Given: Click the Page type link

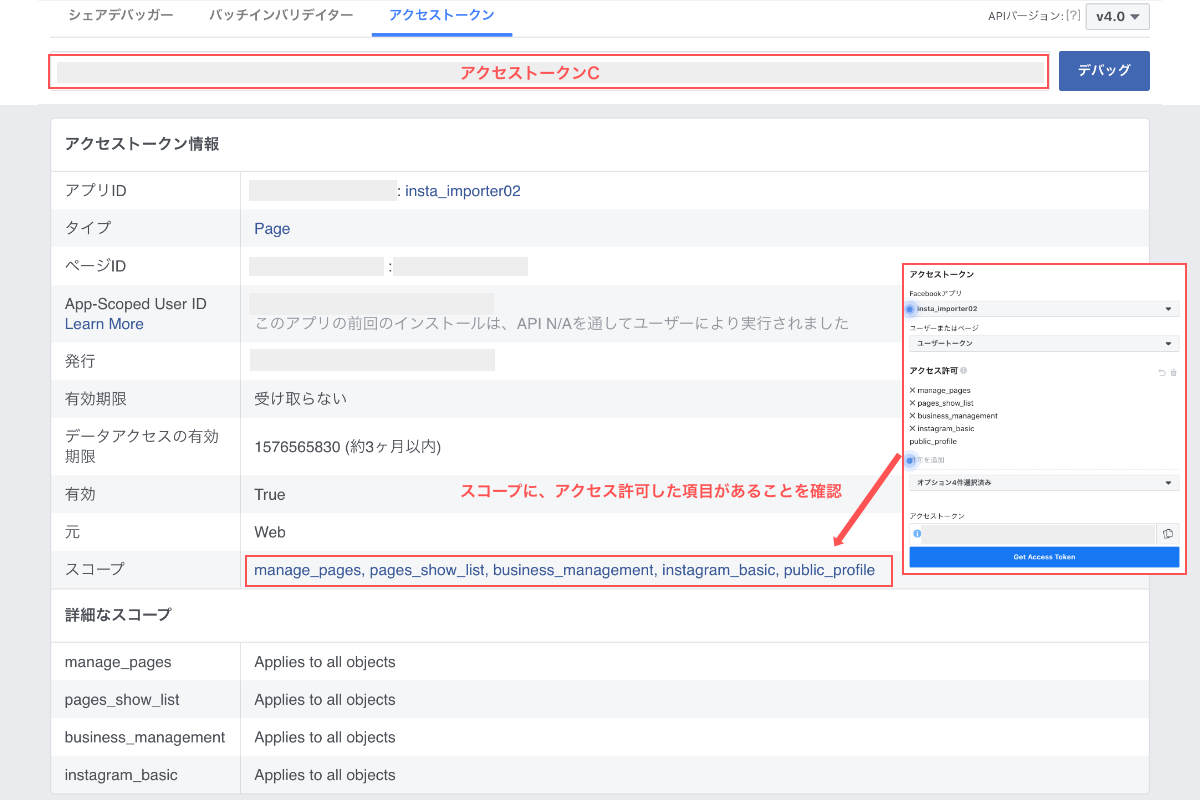Looking at the screenshot, I should [x=271, y=228].
